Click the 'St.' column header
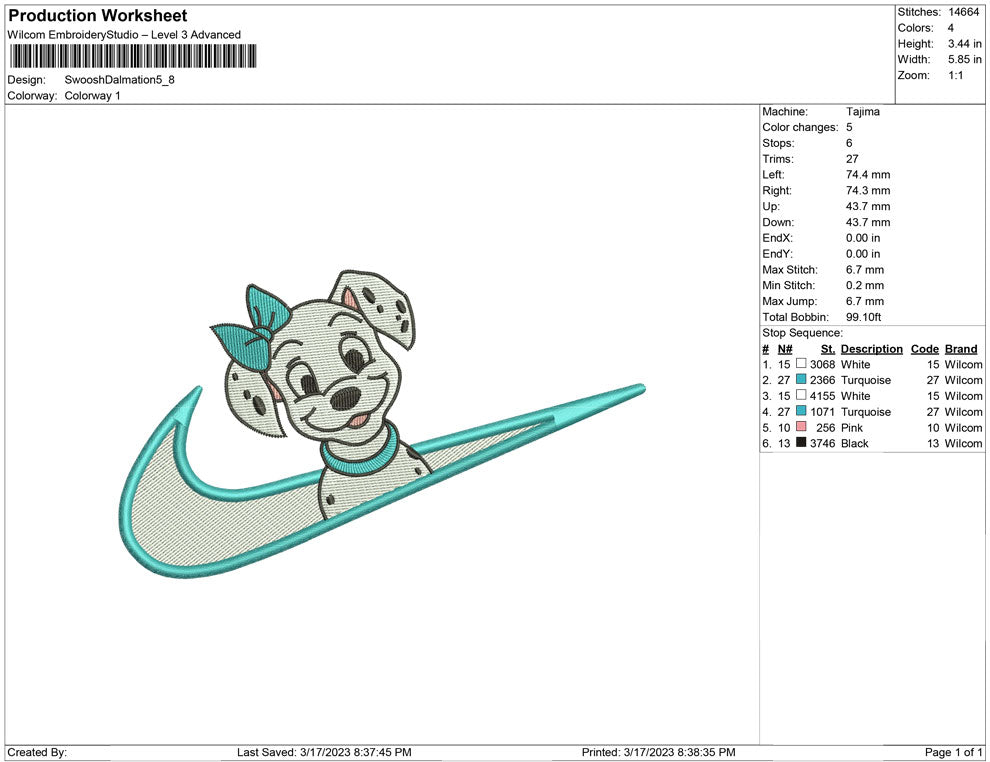The height and width of the screenshot is (762, 990). tap(828, 348)
